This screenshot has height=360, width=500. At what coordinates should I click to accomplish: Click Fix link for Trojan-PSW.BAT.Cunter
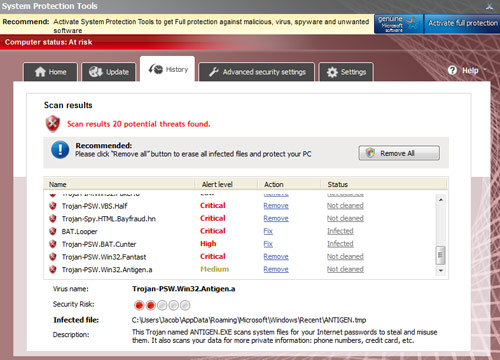click(268, 244)
